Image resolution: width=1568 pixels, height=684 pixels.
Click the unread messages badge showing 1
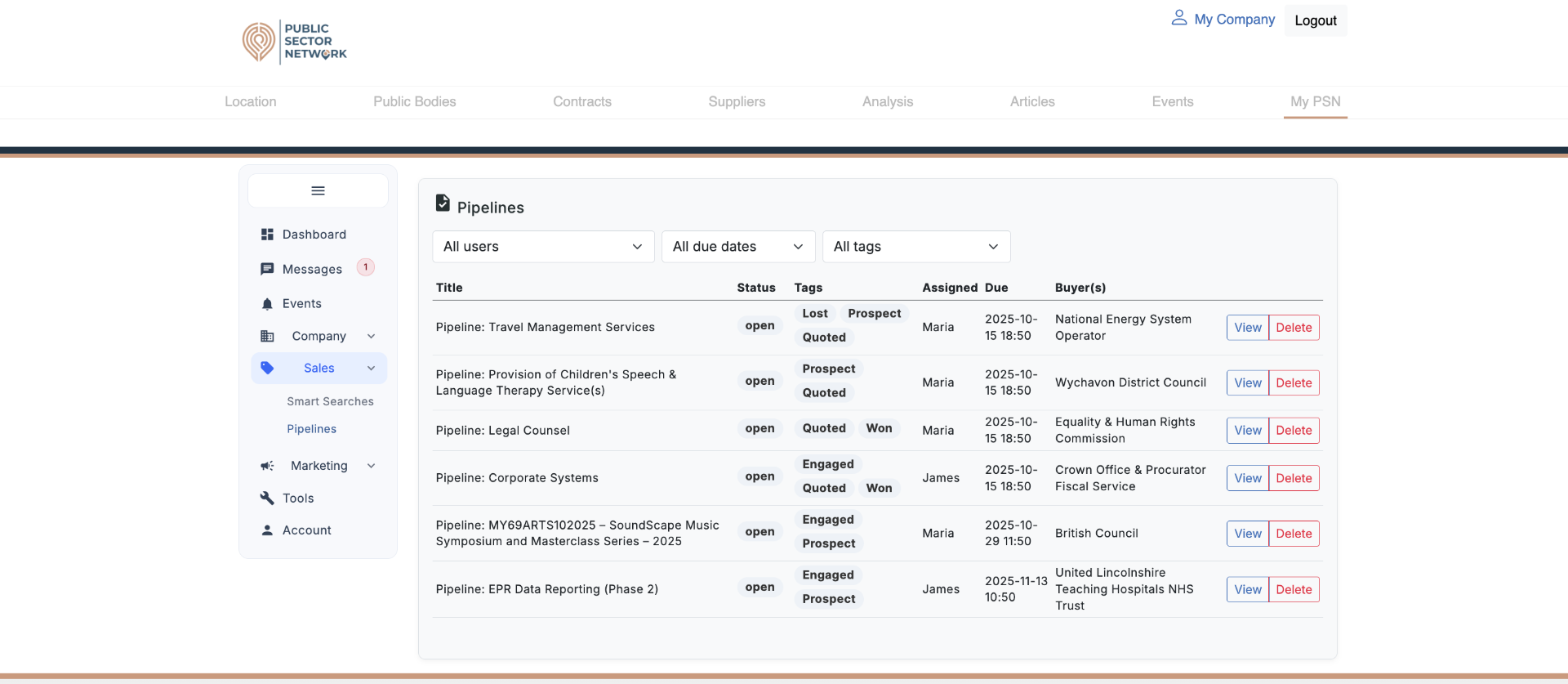(x=366, y=267)
